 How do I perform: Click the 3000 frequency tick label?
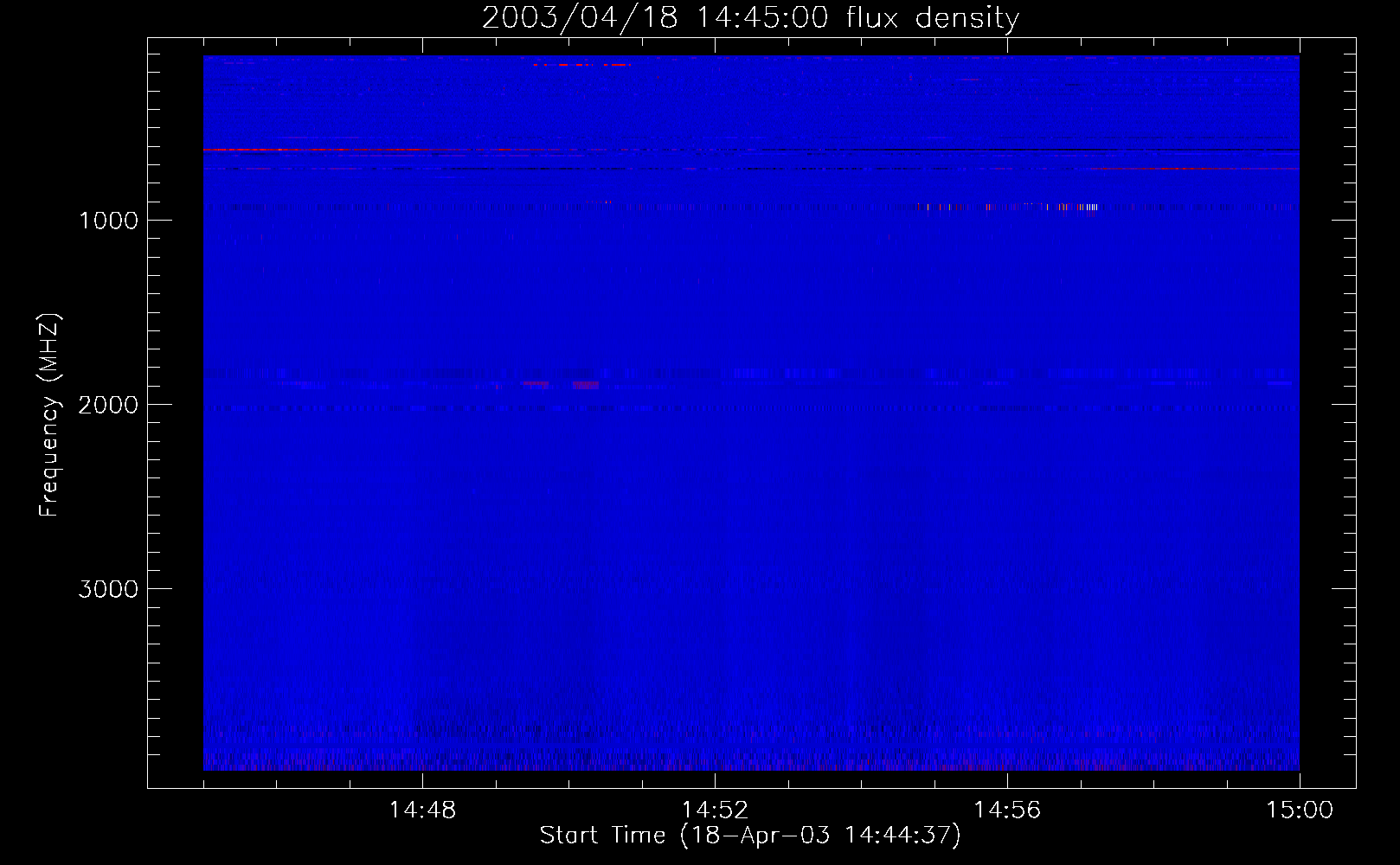tap(108, 589)
